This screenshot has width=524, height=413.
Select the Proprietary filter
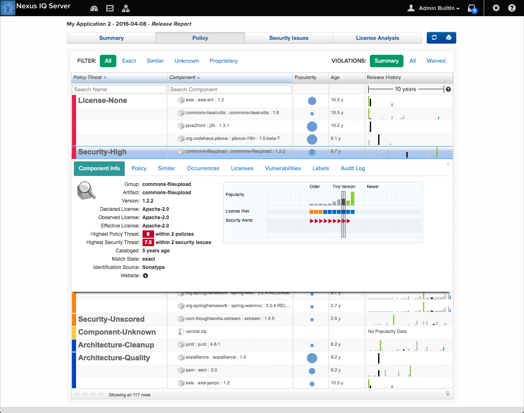tap(224, 61)
